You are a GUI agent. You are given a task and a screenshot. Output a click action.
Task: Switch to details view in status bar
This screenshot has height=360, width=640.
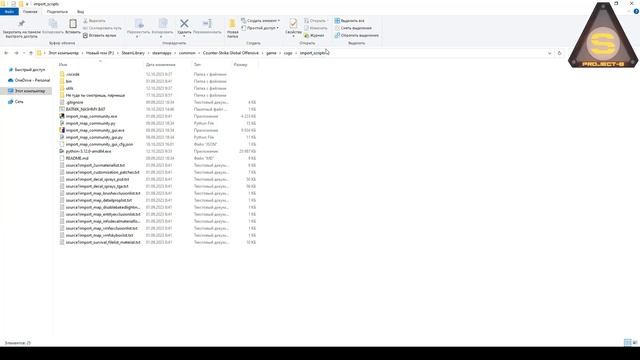627,342
